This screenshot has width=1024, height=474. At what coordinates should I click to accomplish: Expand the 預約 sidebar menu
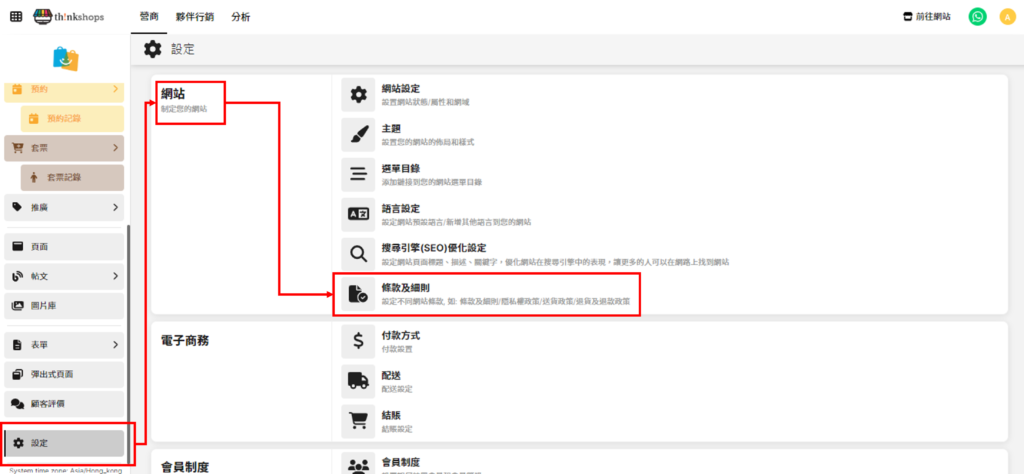pyautogui.click(x=64, y=90)
